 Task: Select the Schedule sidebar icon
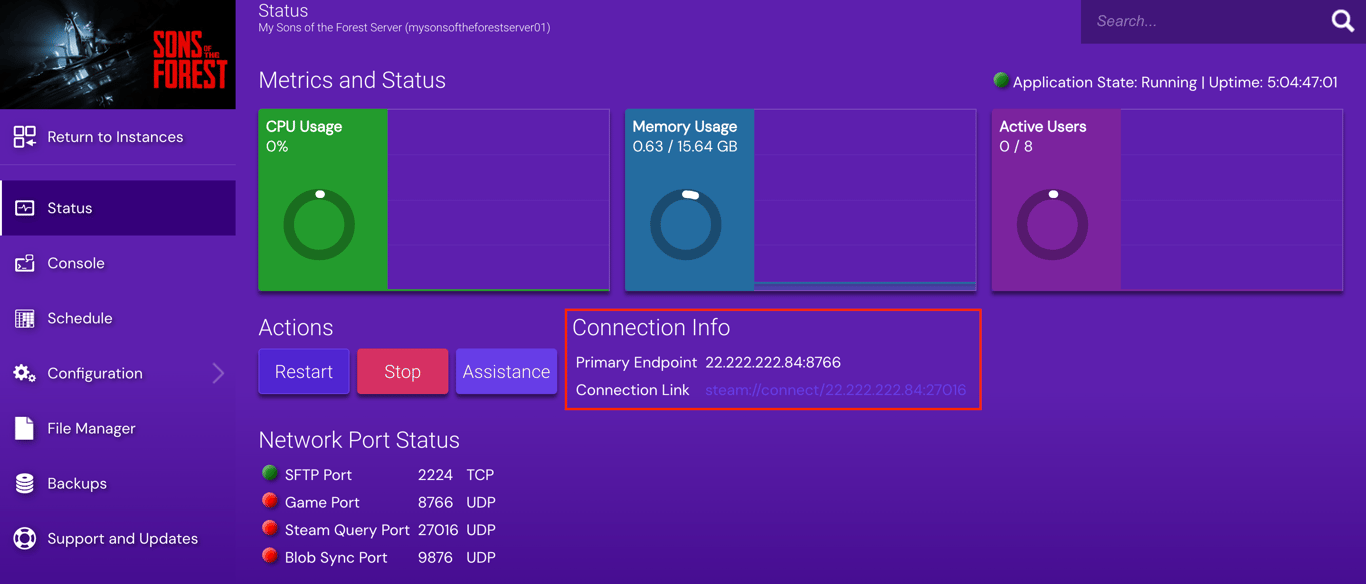28,318
